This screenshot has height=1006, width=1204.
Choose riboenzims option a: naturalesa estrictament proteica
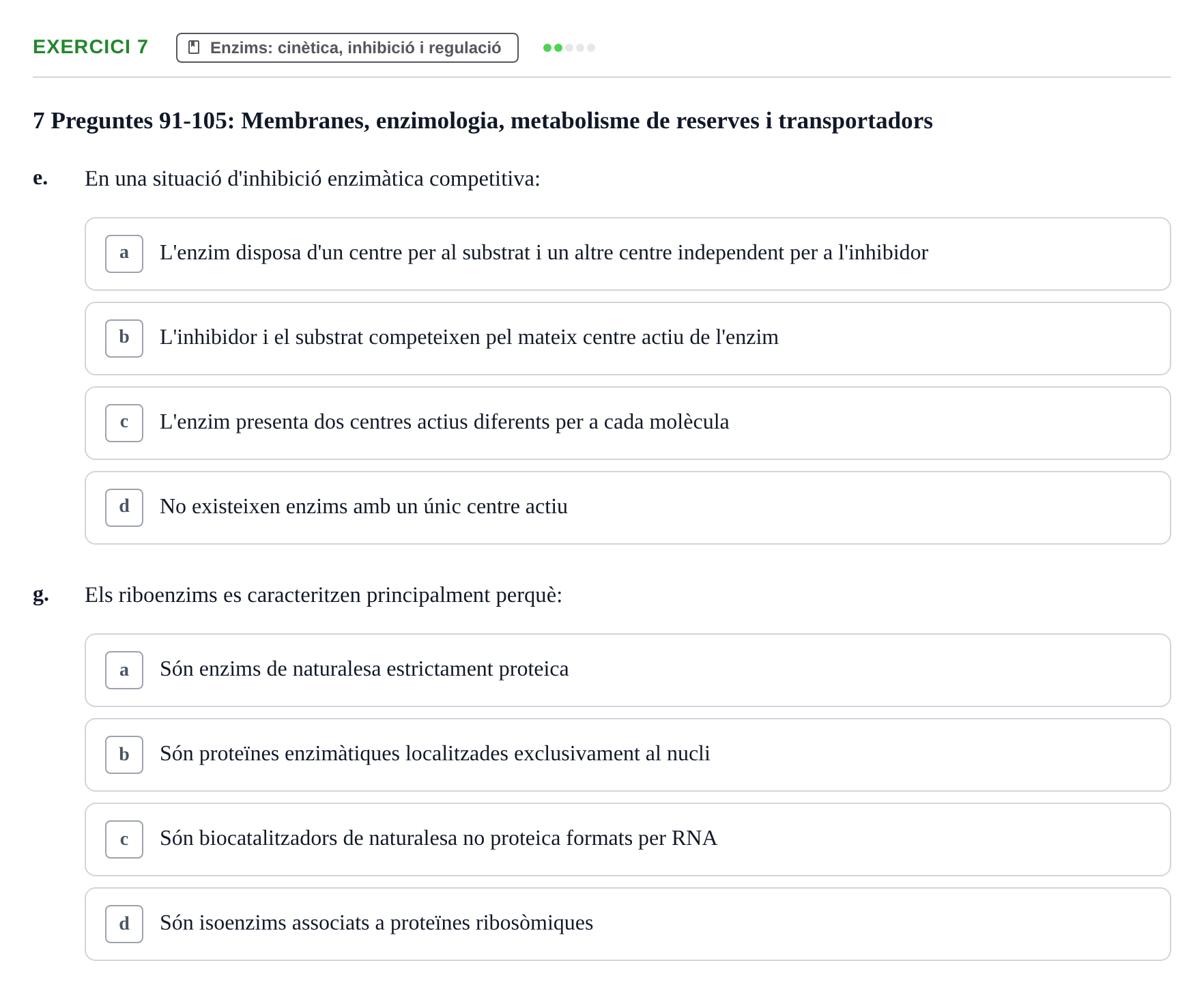pyautogui.click(x=627, y=670)
